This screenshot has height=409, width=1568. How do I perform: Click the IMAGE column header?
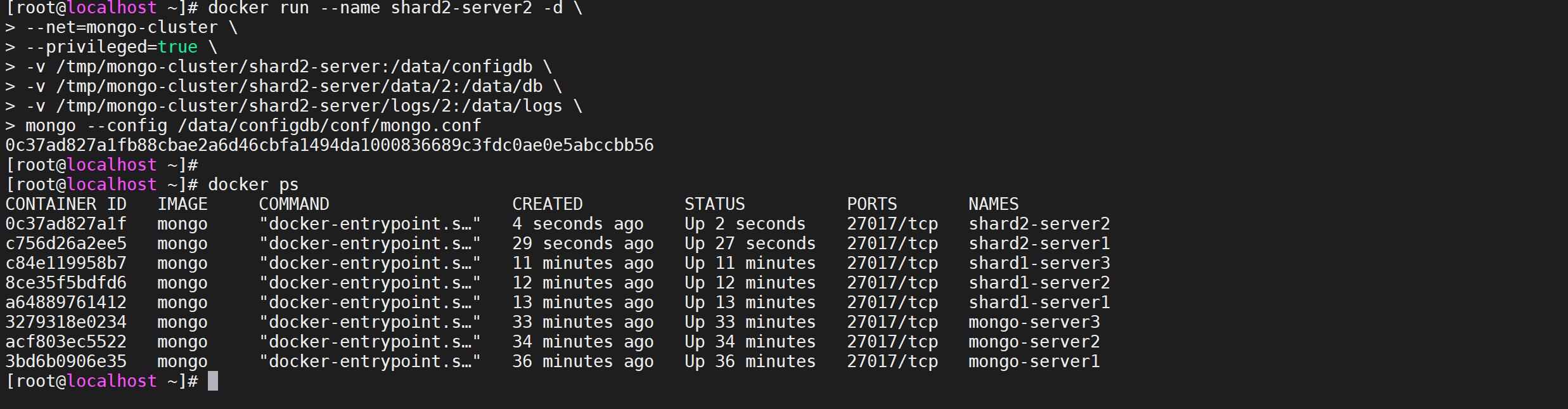click(183, 204)
